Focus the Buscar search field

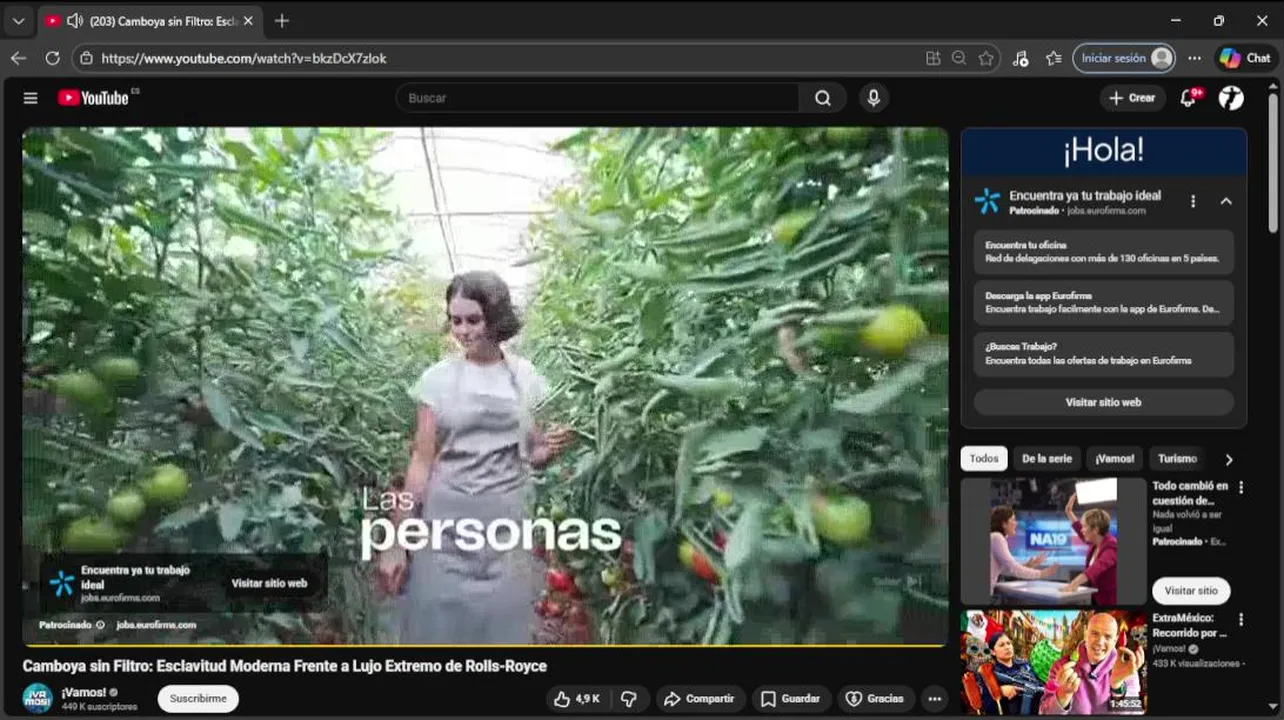tap(598, 98)
